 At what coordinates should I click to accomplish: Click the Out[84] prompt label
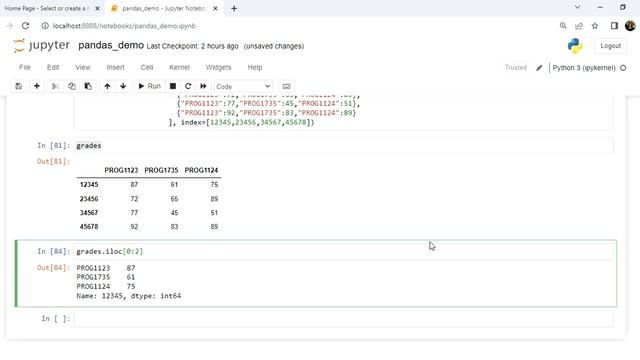tap(53, 268)
